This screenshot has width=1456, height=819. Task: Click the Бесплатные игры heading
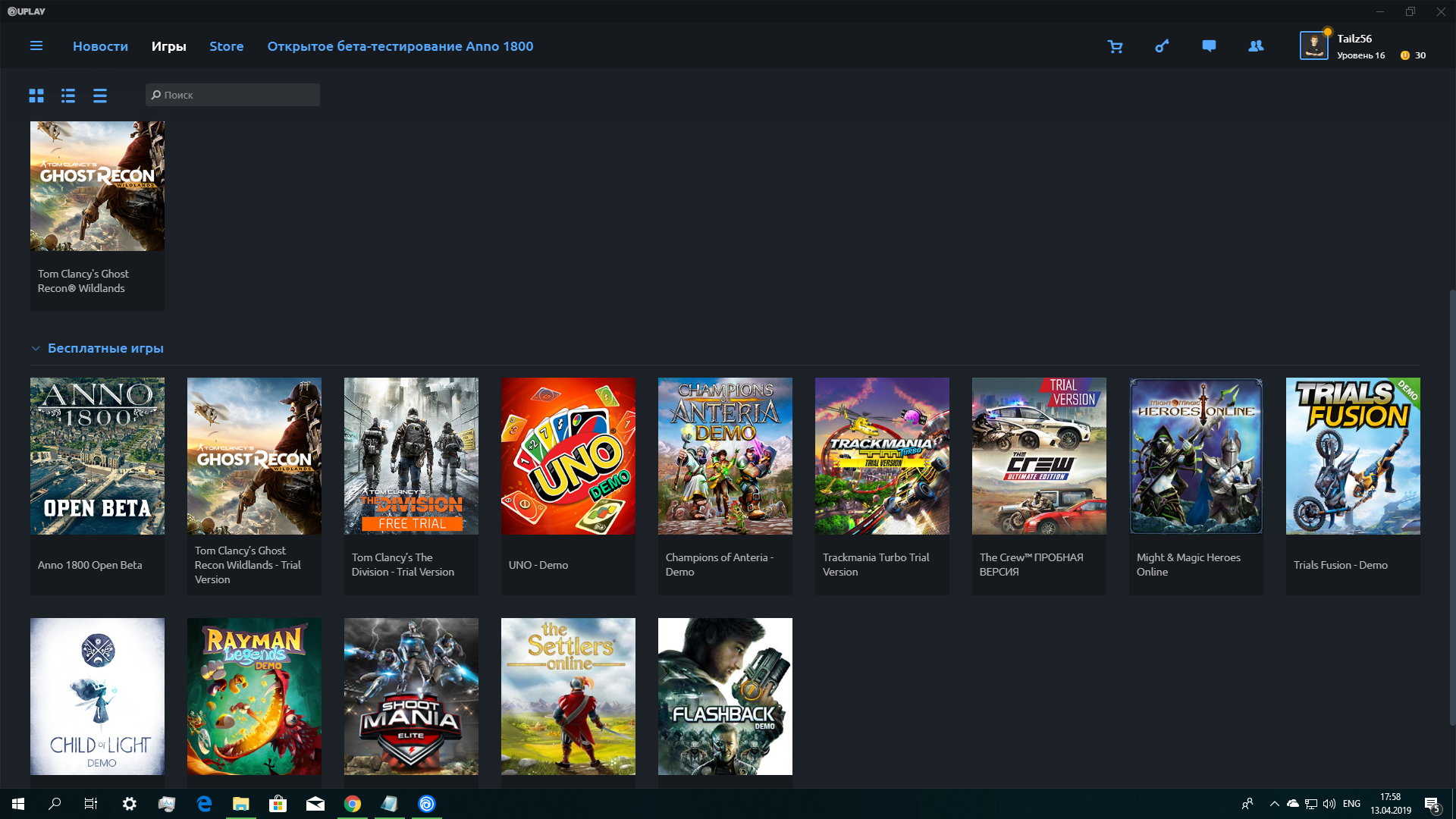click(x=105, y=348)
